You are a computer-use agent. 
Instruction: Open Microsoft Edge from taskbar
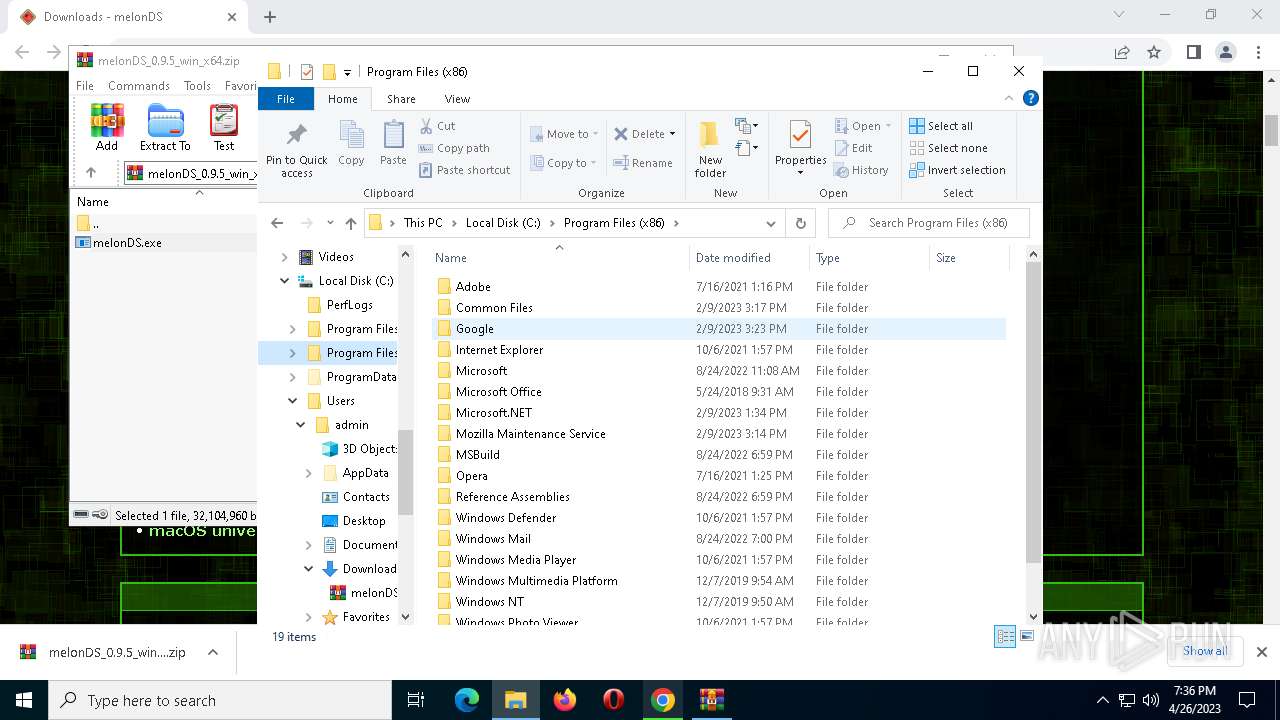[467, 700]
